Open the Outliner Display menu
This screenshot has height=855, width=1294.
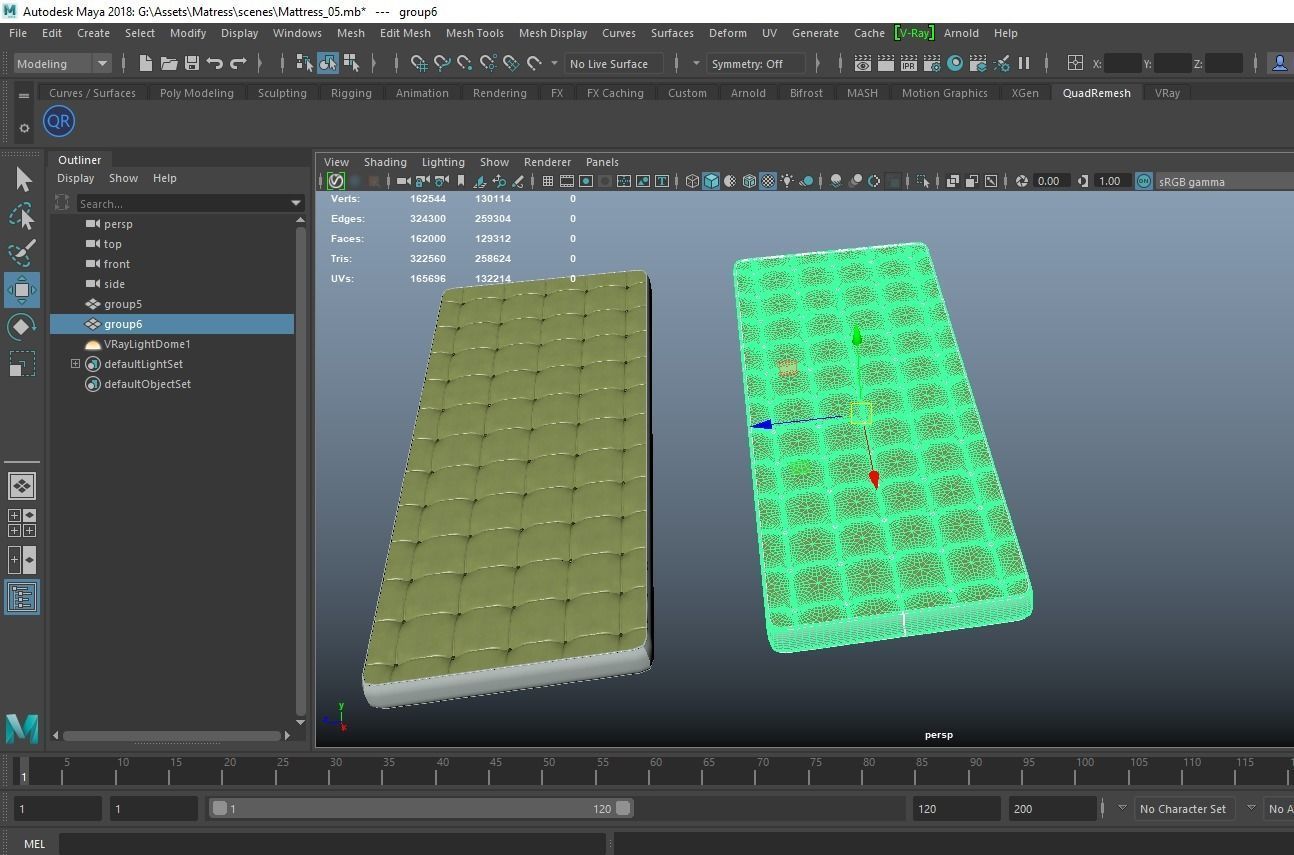click(75, 178)
